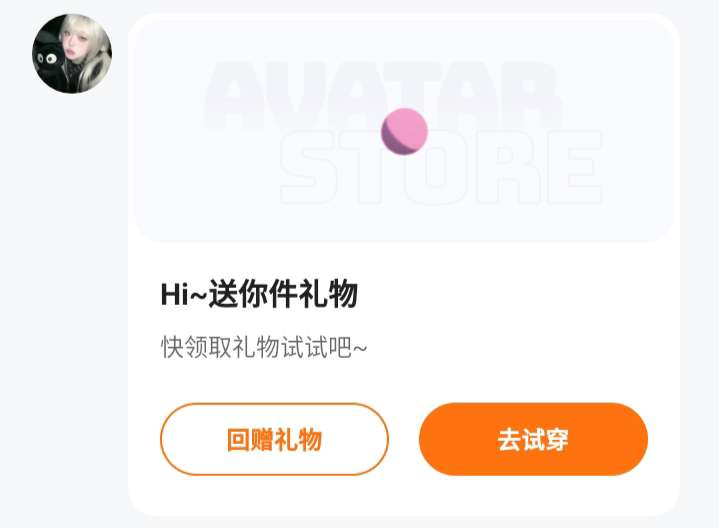Click the black plush toy in avatar
Viewport: 719px width, 528px height.
click(x=48, y=64)
